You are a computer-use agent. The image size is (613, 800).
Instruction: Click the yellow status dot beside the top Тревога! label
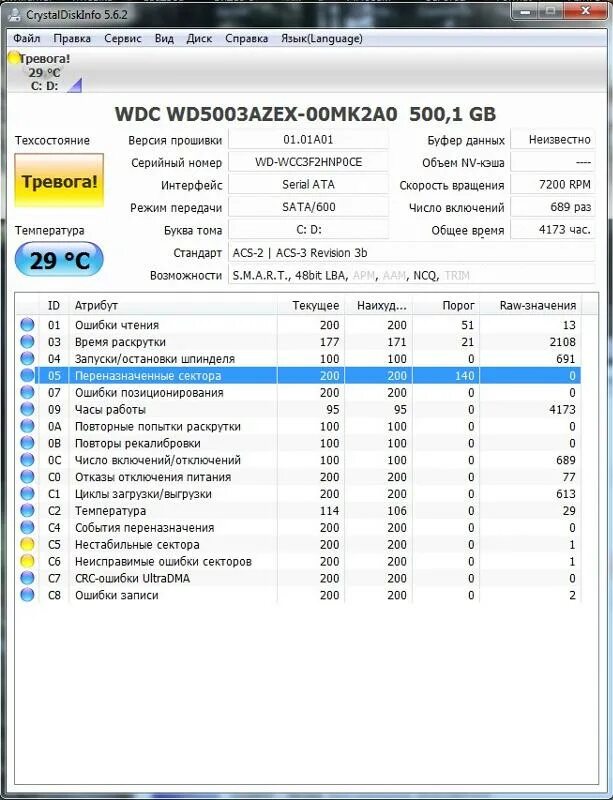tap(14, 58)
